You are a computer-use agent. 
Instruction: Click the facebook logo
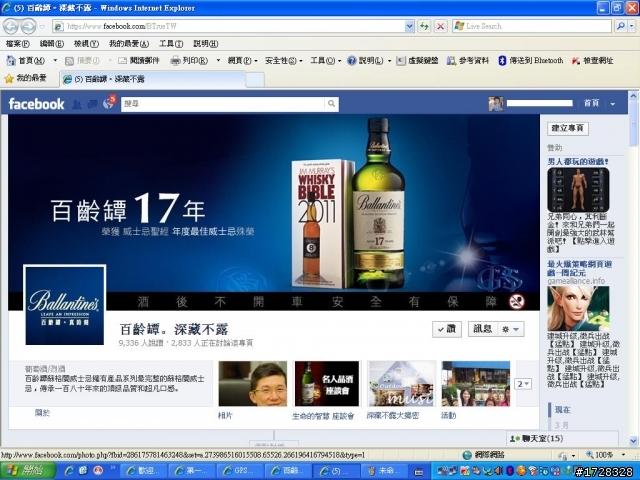point(36,104)
